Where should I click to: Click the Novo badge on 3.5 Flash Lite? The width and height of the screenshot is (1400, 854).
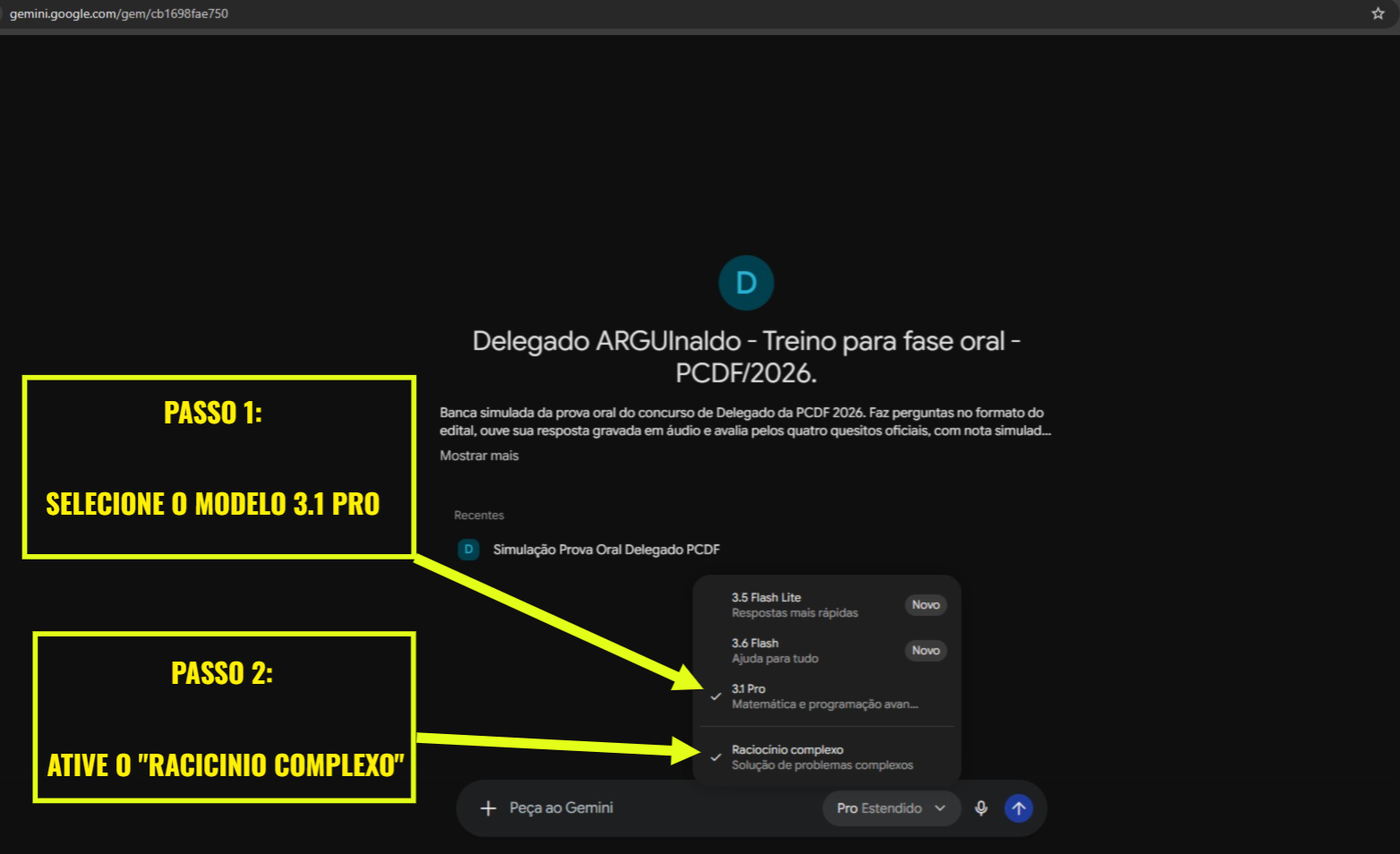(x=926, y=605)
